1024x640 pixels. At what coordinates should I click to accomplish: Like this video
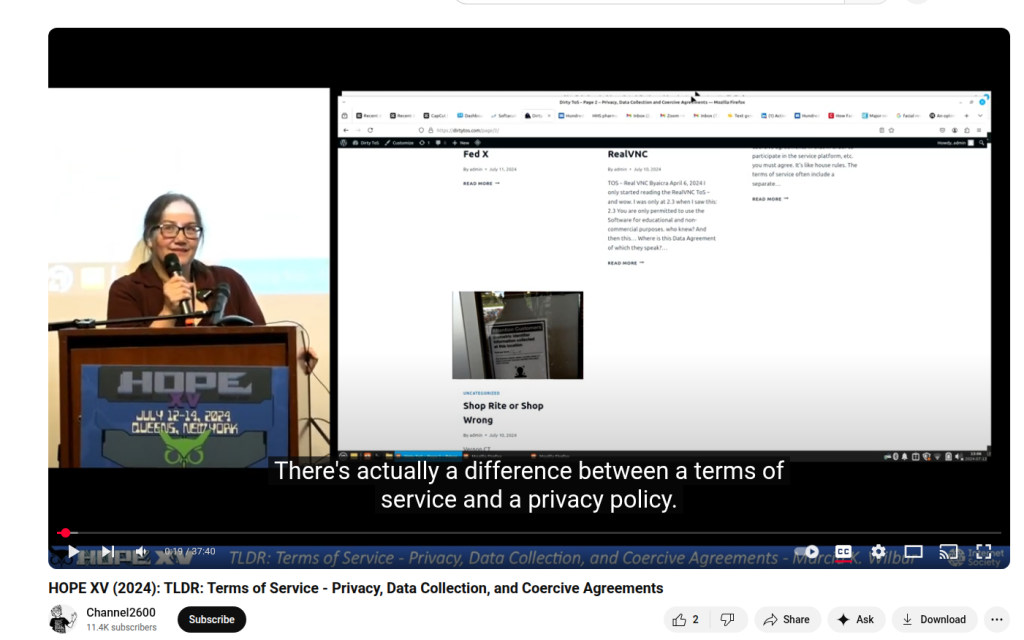[686, 620]
